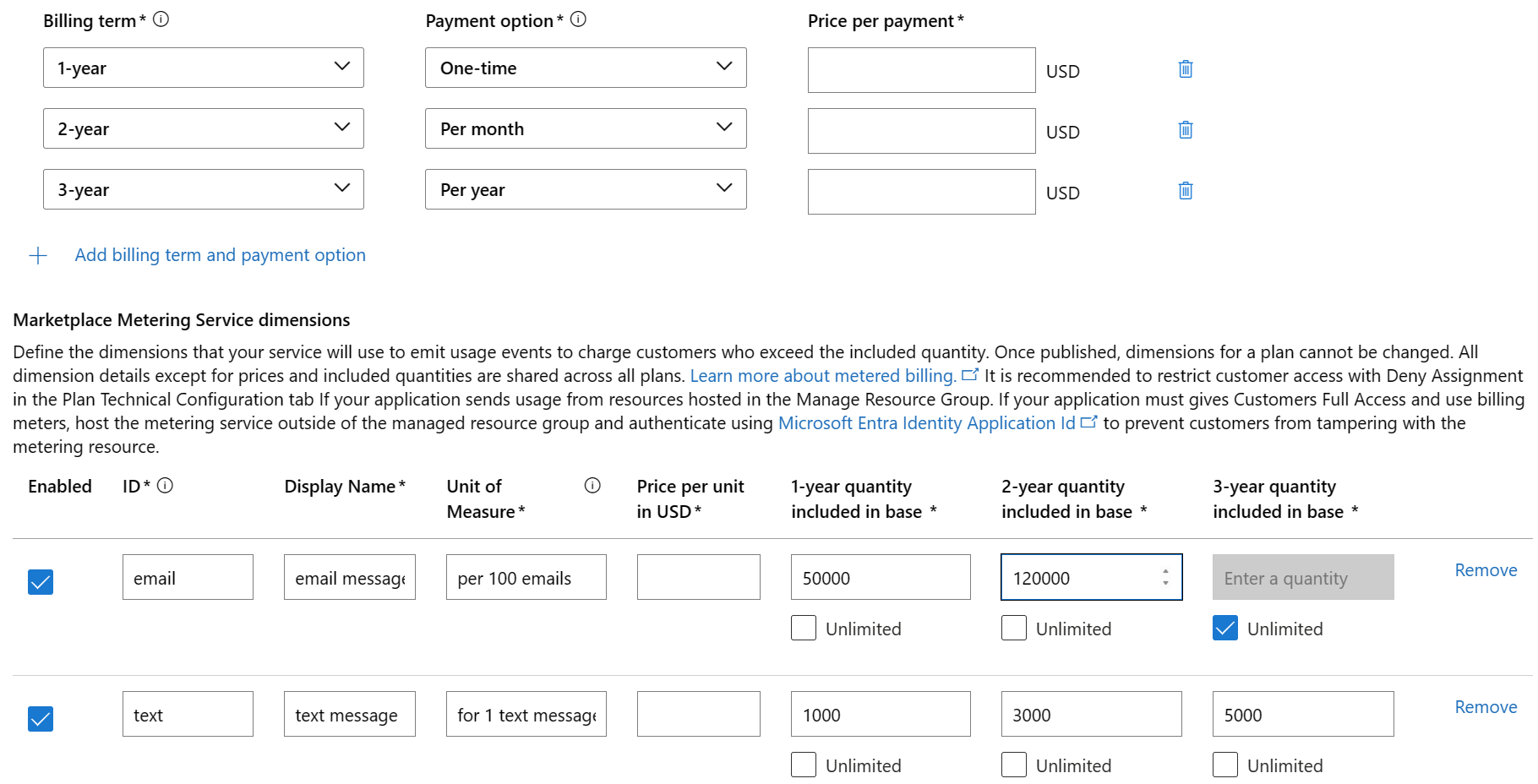This screenshot has width=1538, height=784.
Task: Disable the email dimension Enabled checkbox
Action: pyautogui.click(x=41, y=582)
